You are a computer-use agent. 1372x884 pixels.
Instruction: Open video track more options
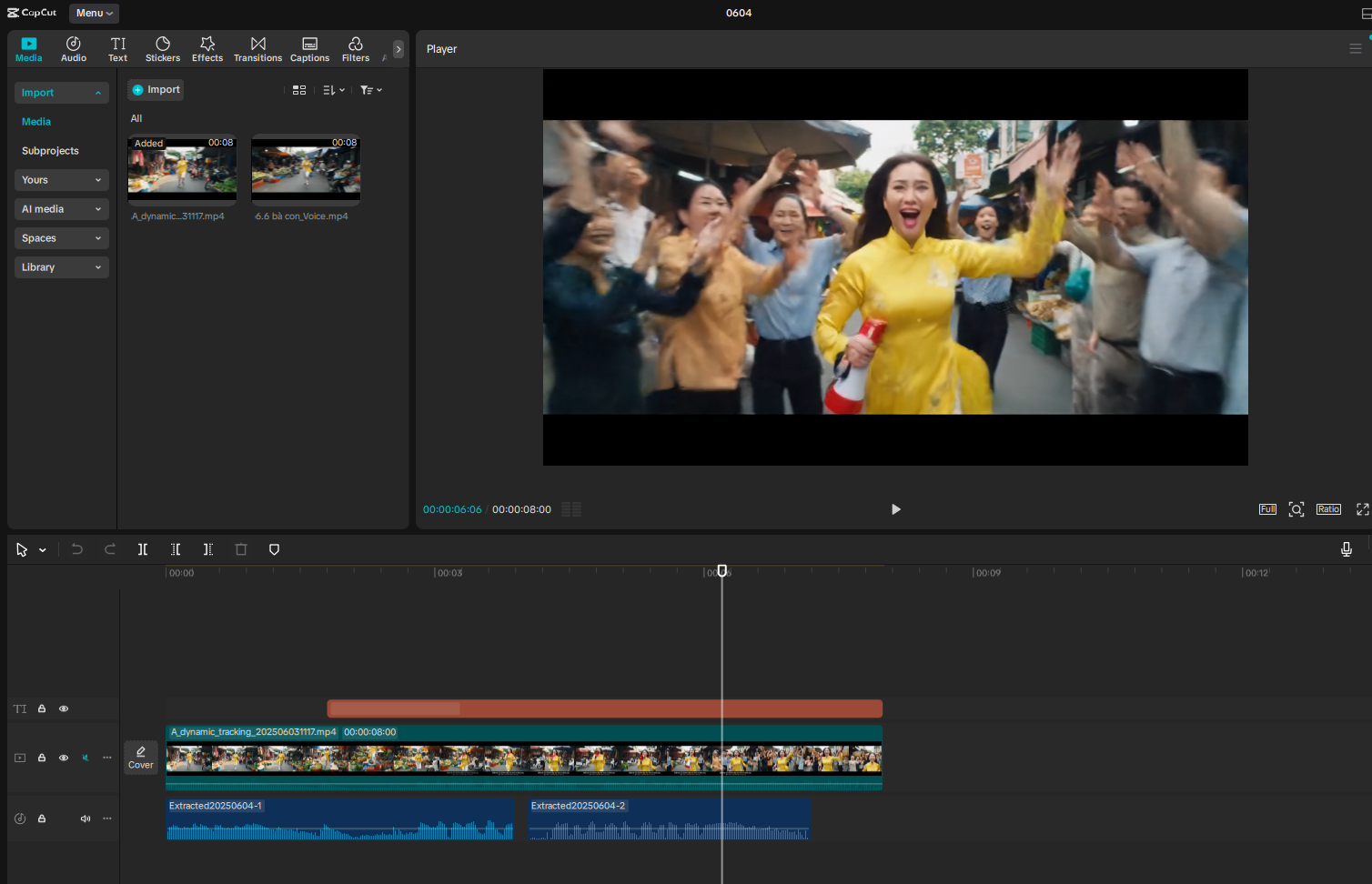107,758
